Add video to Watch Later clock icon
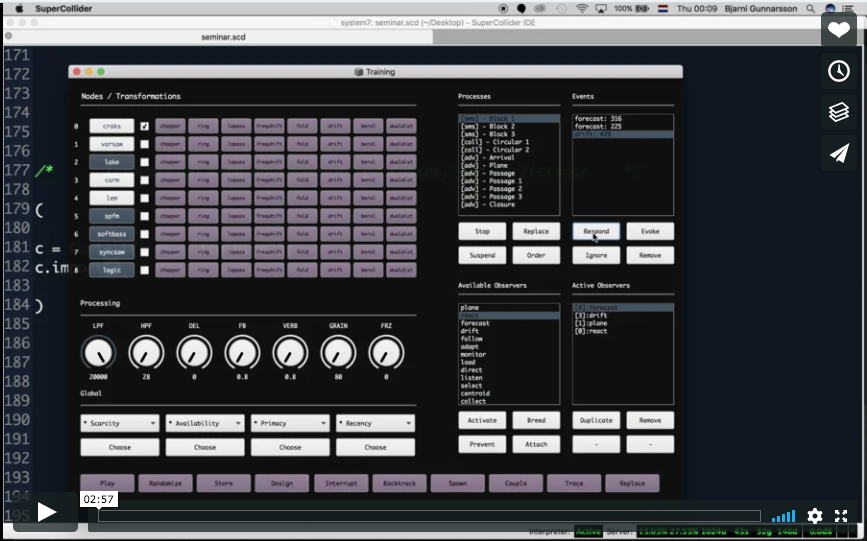This screenshot has height=541, width=867. click(x=839, y=71)
